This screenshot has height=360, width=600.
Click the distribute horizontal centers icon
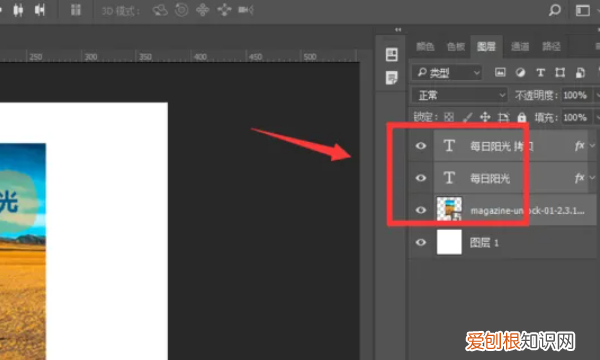point(18,10)
